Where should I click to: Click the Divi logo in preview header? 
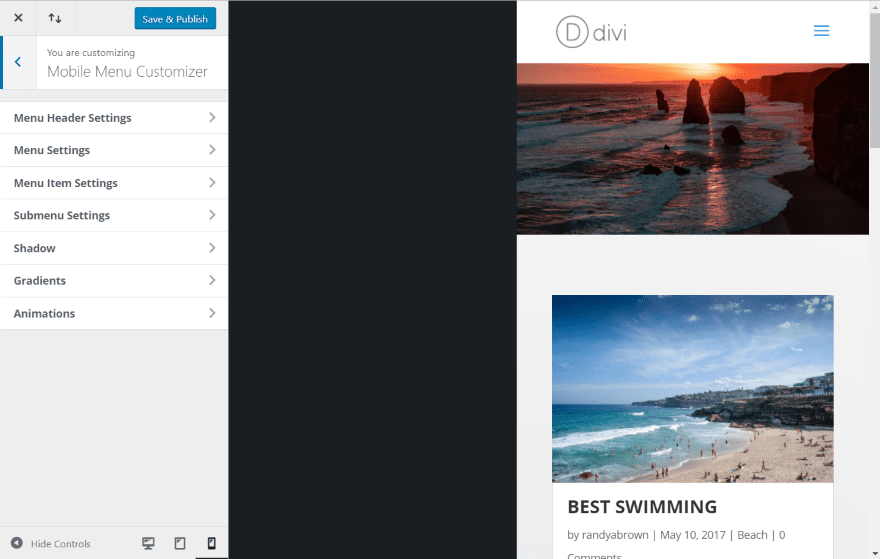point(591,32)
